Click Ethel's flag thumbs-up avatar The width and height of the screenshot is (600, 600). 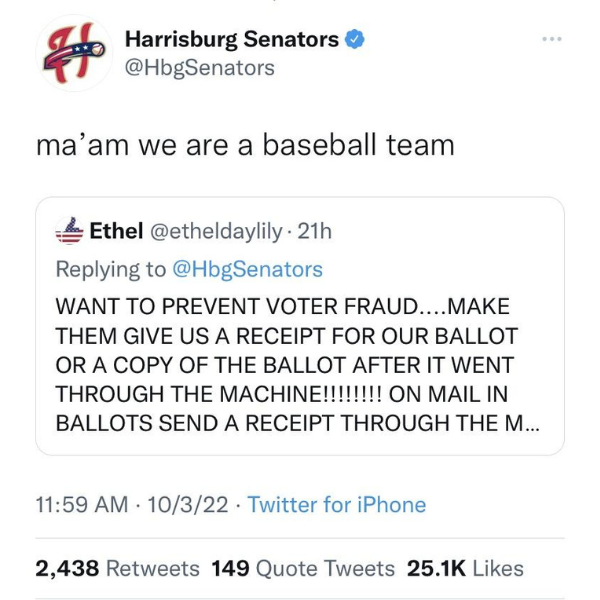pyautogui.click(x=70, y=231)
